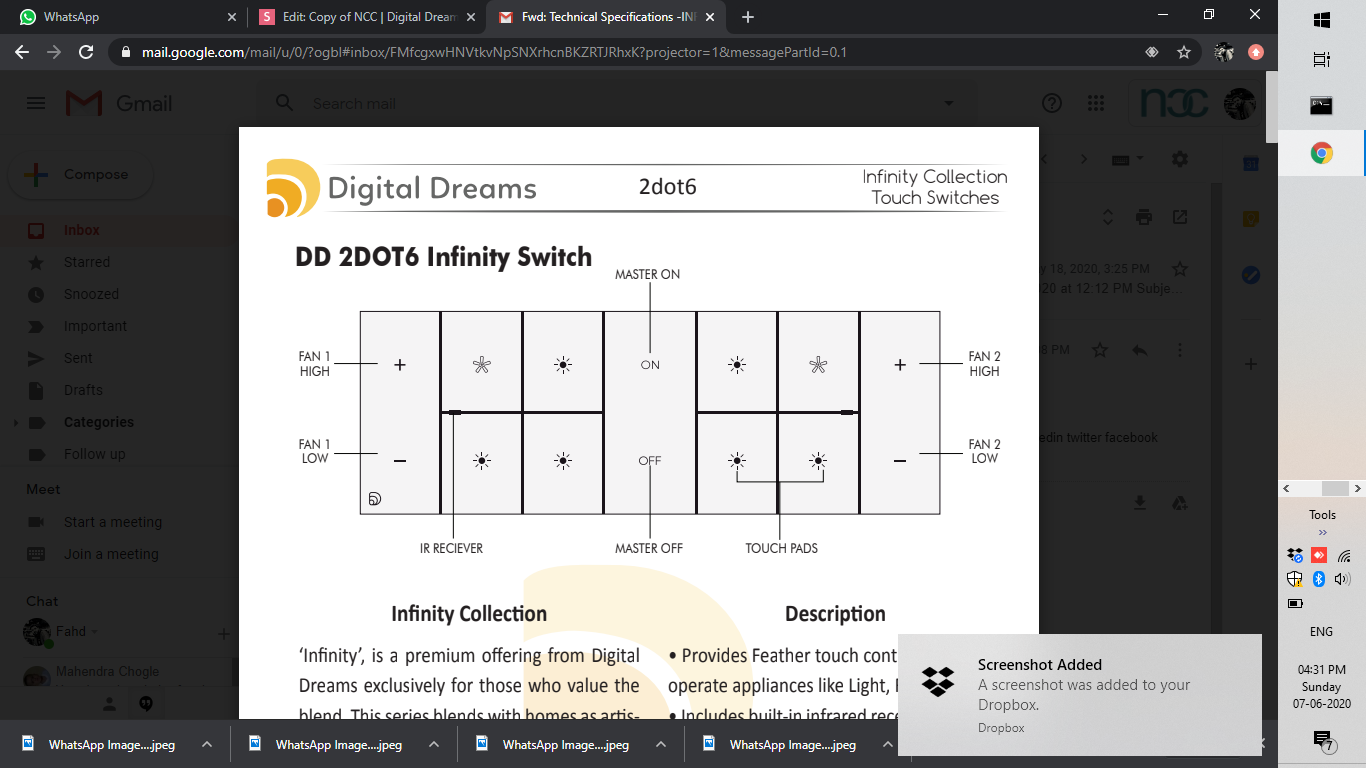Click the browser Back arrow
Screen dimensions: 1366x768
click(22, 52)
